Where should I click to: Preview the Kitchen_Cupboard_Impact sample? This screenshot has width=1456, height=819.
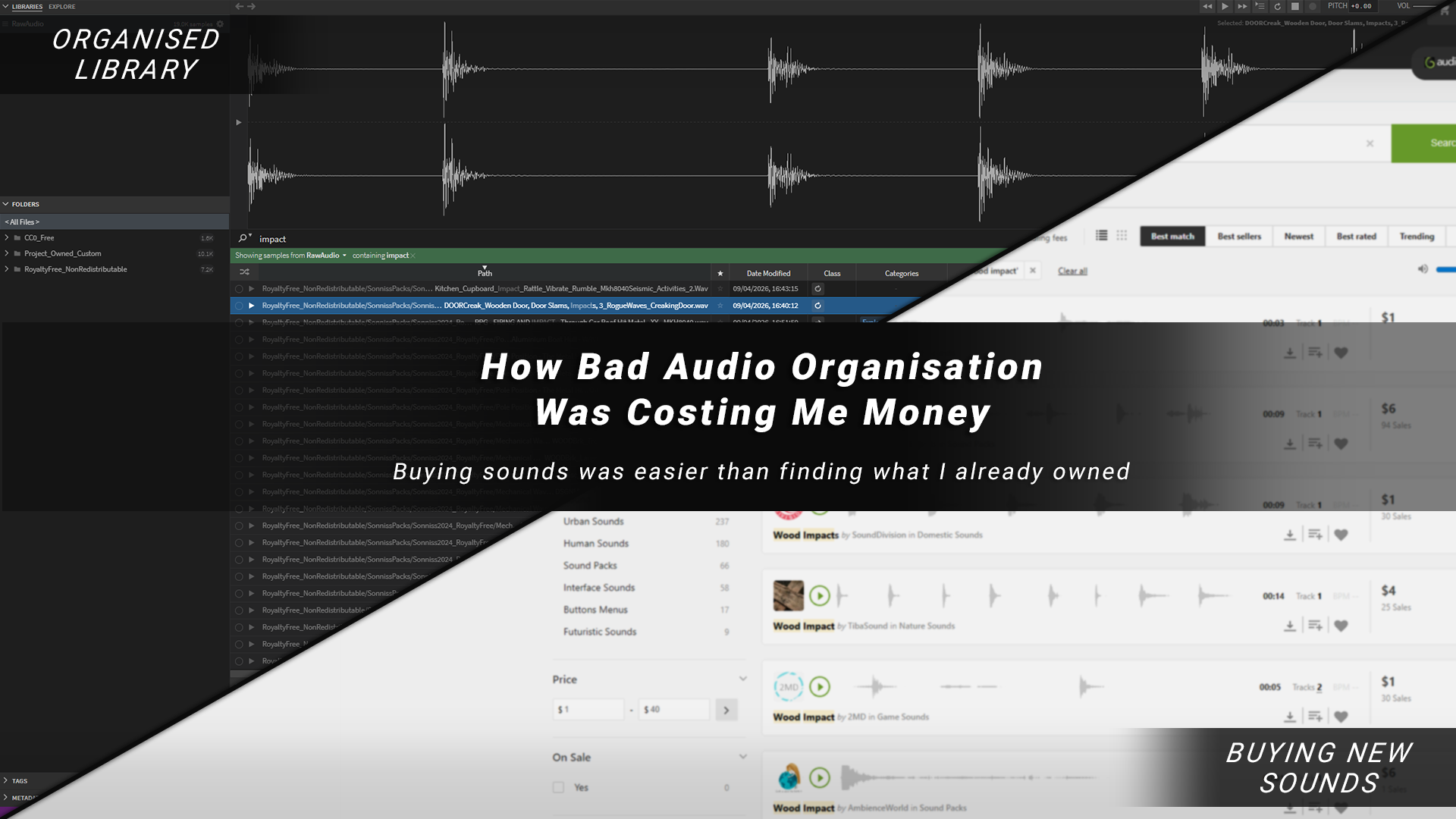[x=252, y=289]
